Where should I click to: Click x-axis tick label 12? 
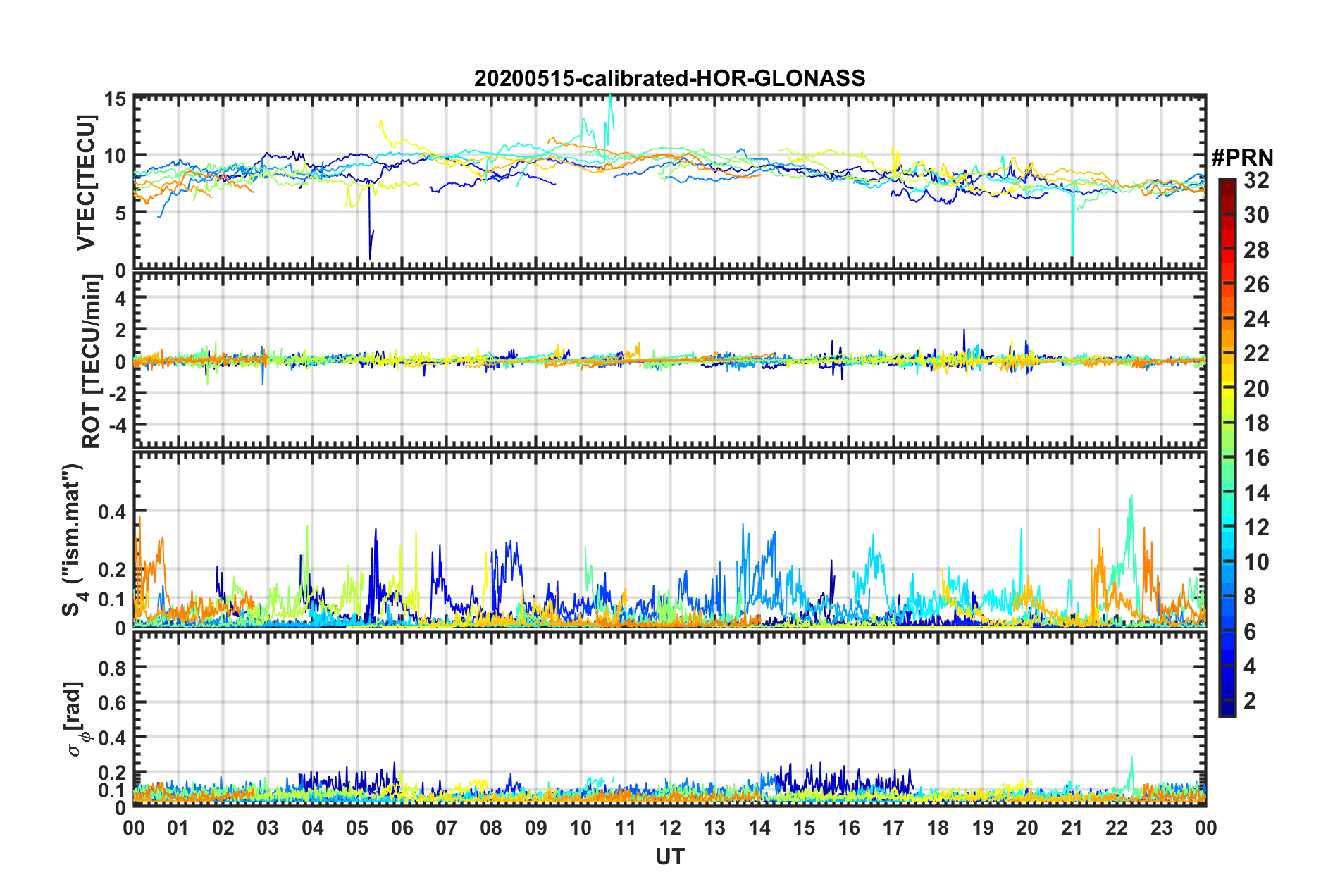point(670,828)
